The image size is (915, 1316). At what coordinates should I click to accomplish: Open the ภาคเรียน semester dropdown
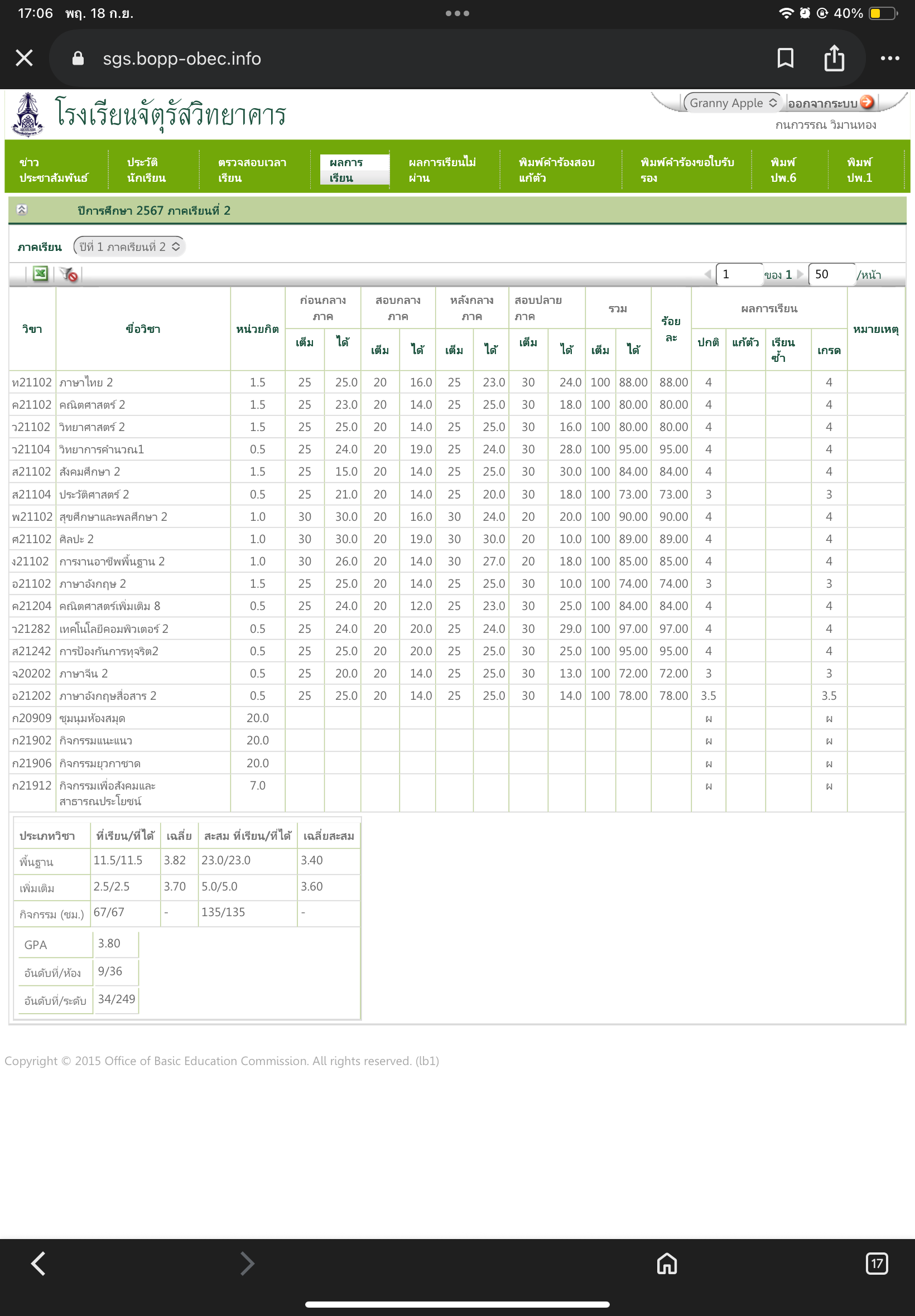coord(129,247)
